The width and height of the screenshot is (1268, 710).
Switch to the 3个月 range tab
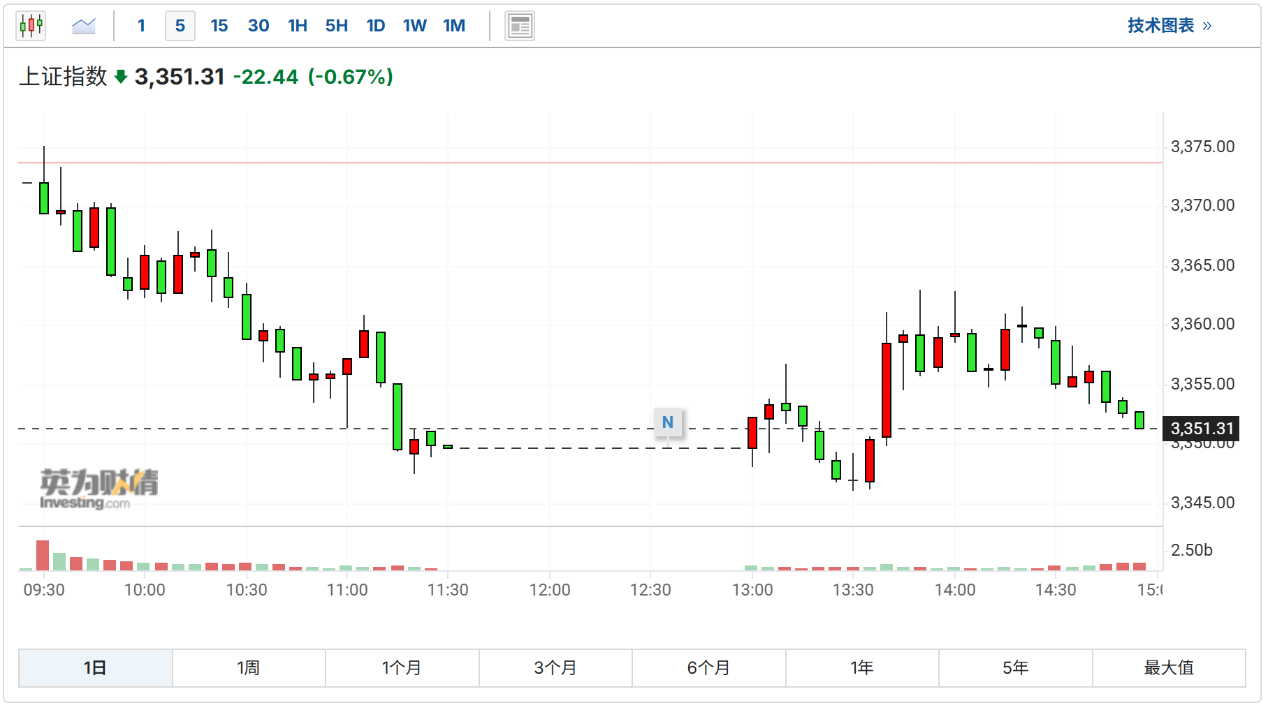click(x=555, y=668)
